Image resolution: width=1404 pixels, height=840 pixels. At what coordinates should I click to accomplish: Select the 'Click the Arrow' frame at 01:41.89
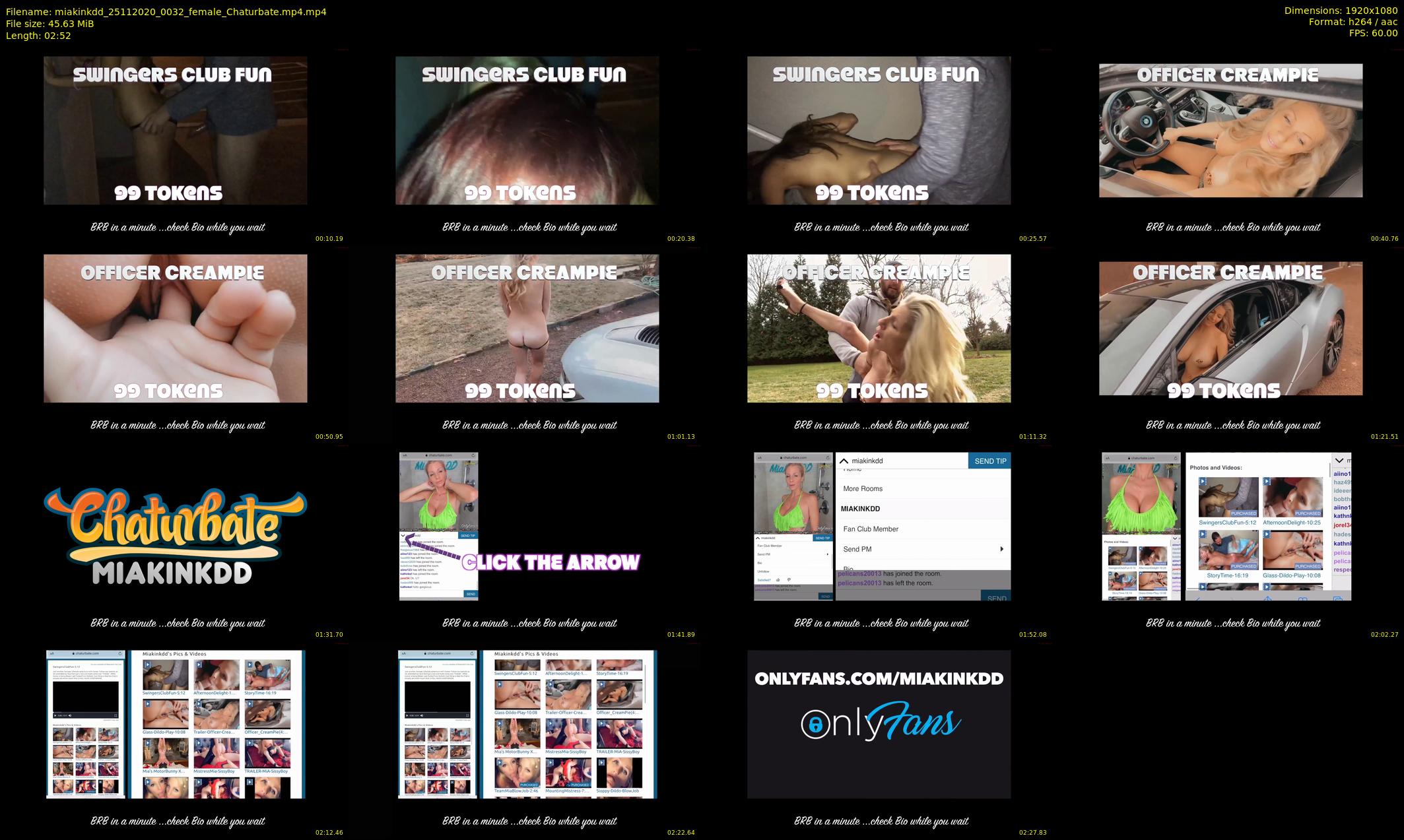coord(520,527)
